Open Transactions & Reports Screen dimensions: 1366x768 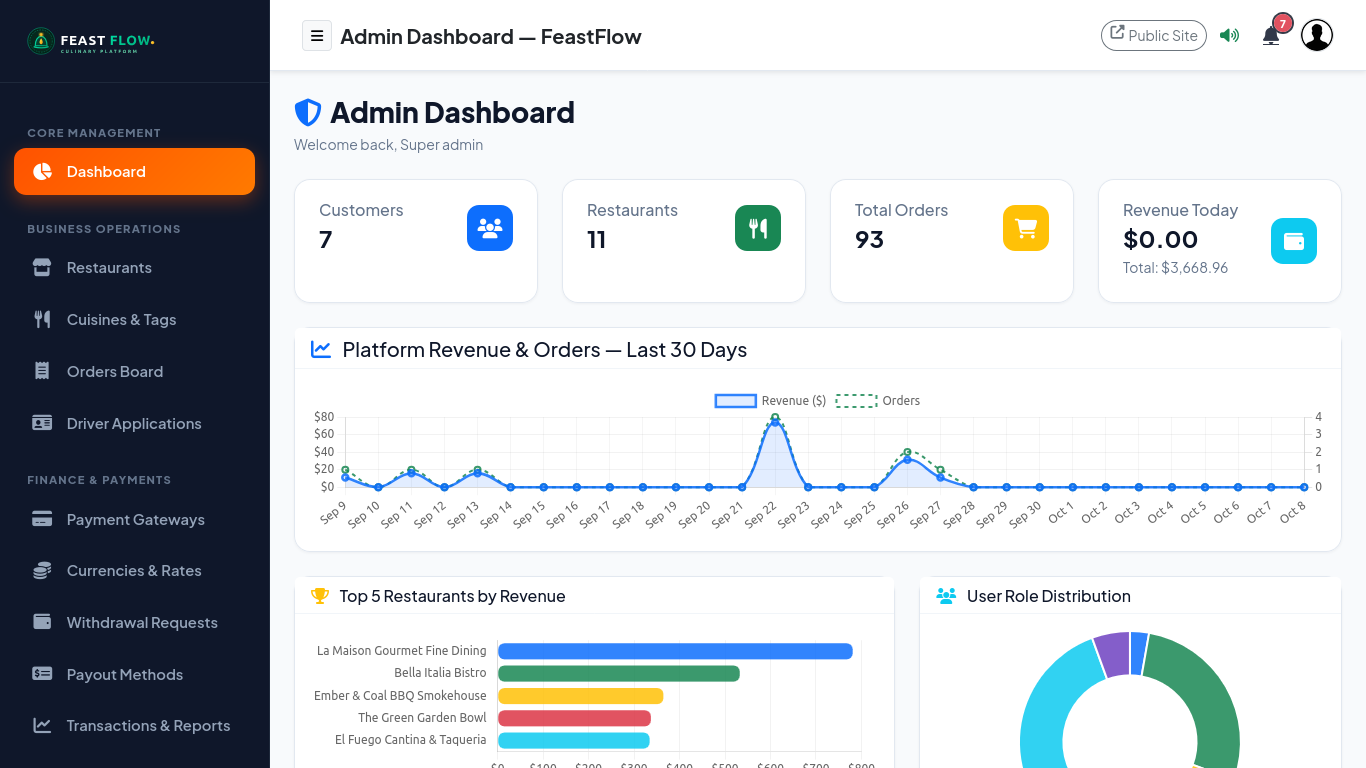pos(134,726)
